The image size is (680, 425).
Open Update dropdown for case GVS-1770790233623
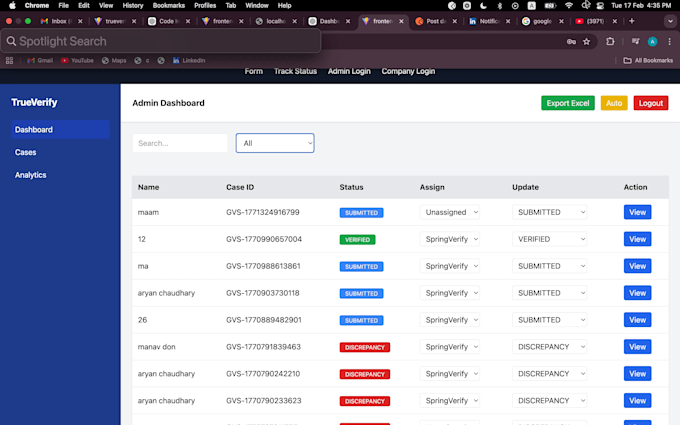(x=549, y=400)
